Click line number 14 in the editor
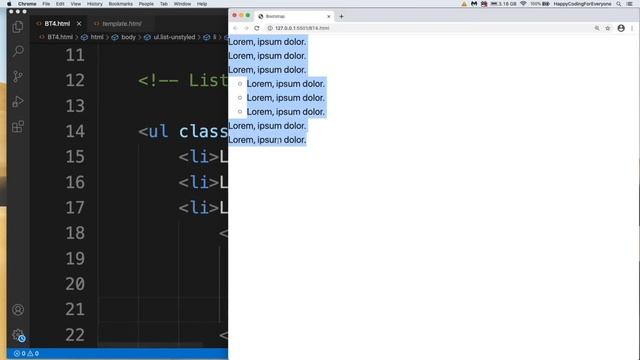 (x=75, y=131)
